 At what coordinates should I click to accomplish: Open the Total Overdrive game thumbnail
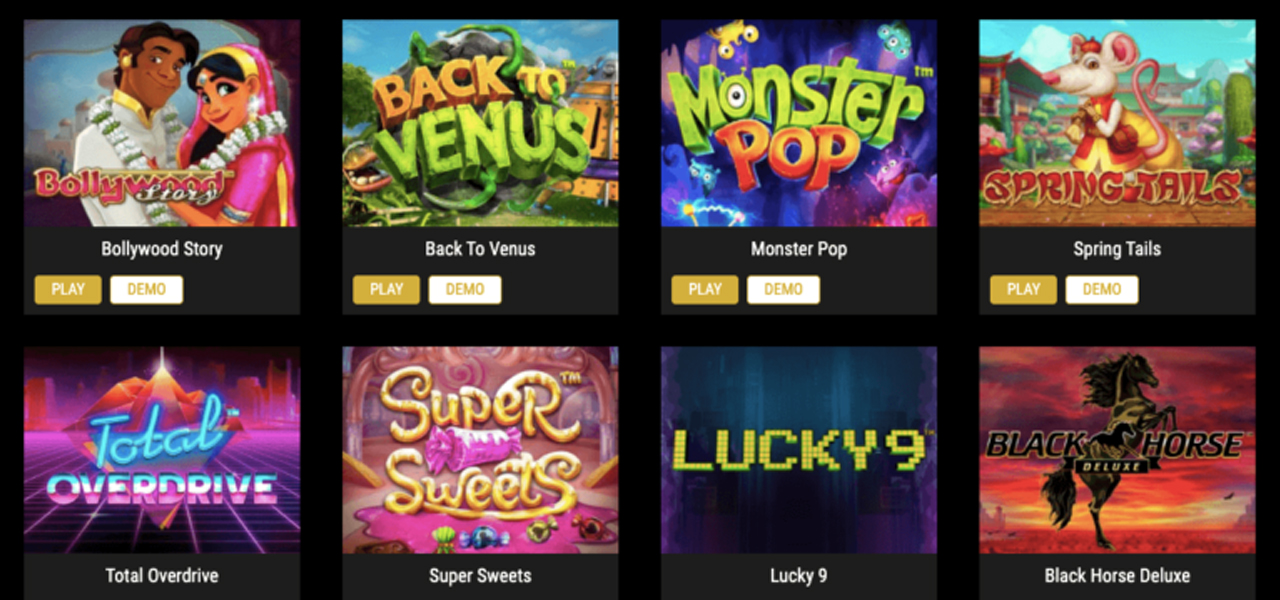point(162,450)
